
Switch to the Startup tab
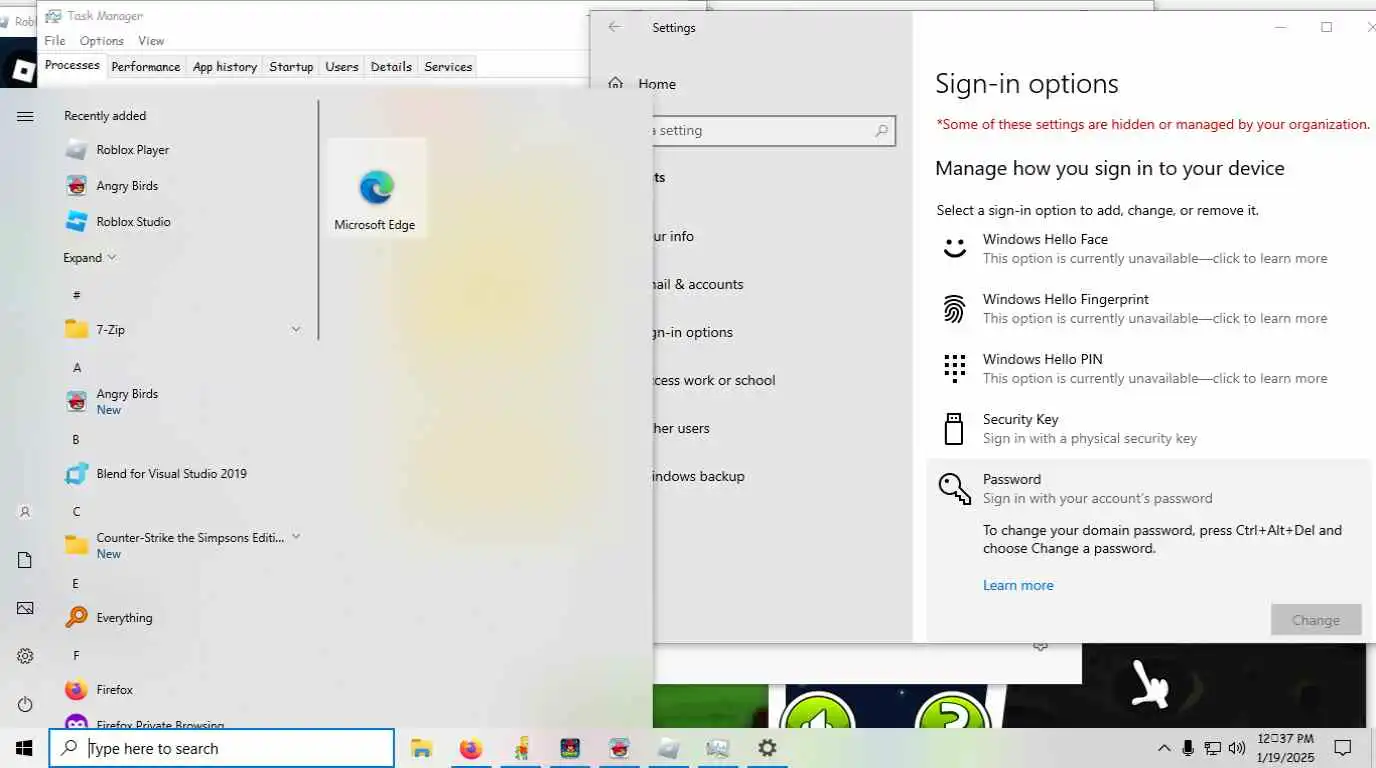[x=291, y=67]
